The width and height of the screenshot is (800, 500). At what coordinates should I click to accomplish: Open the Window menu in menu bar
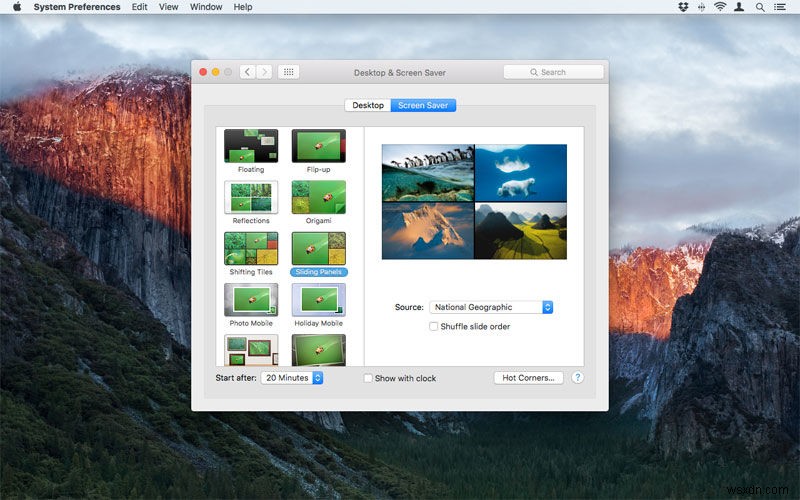tap(206, 7)
